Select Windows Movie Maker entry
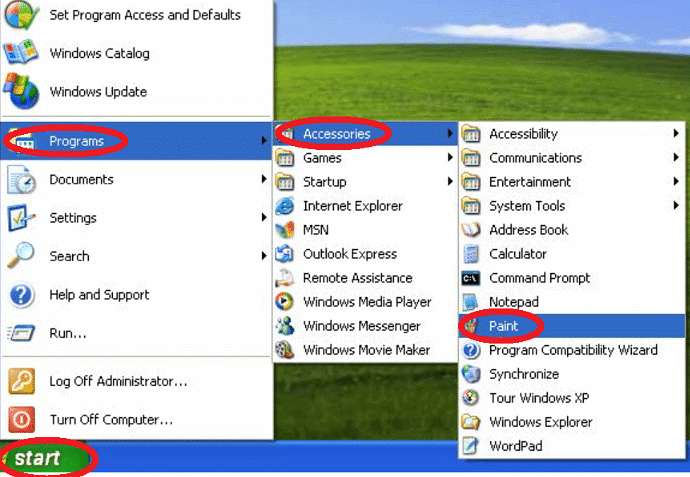This screenshot has height=477, width=690. tap(366, 350)
